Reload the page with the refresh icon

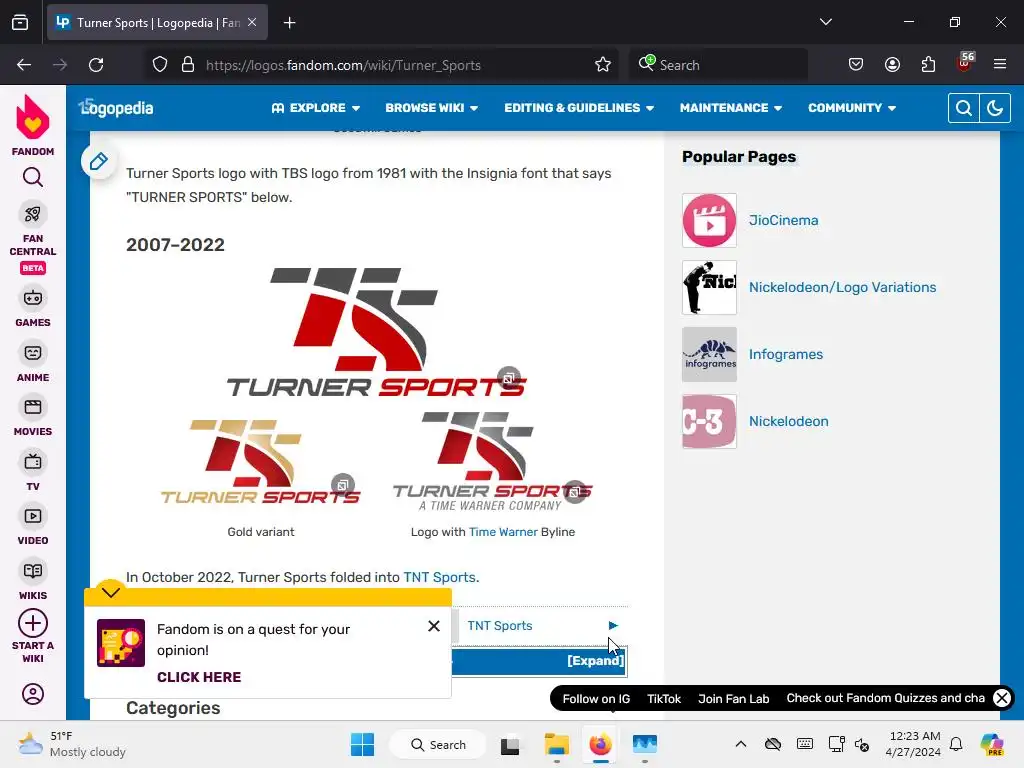[x=96, y=65]
